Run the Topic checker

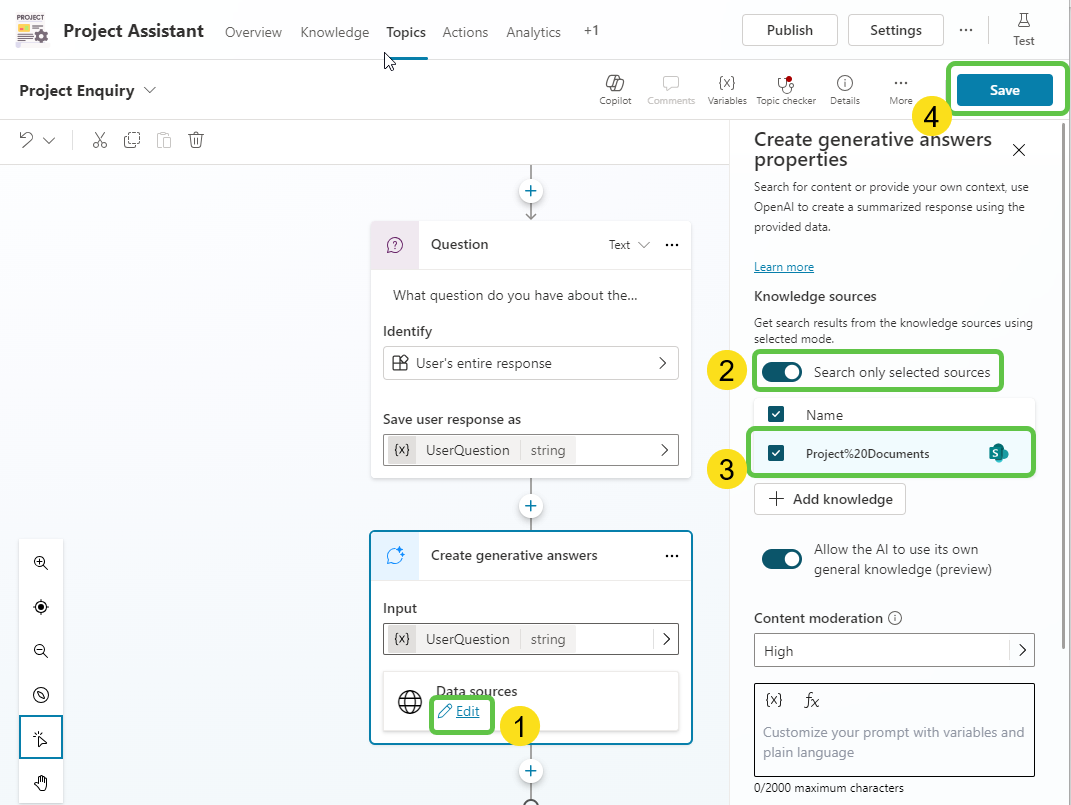(786, 88)
